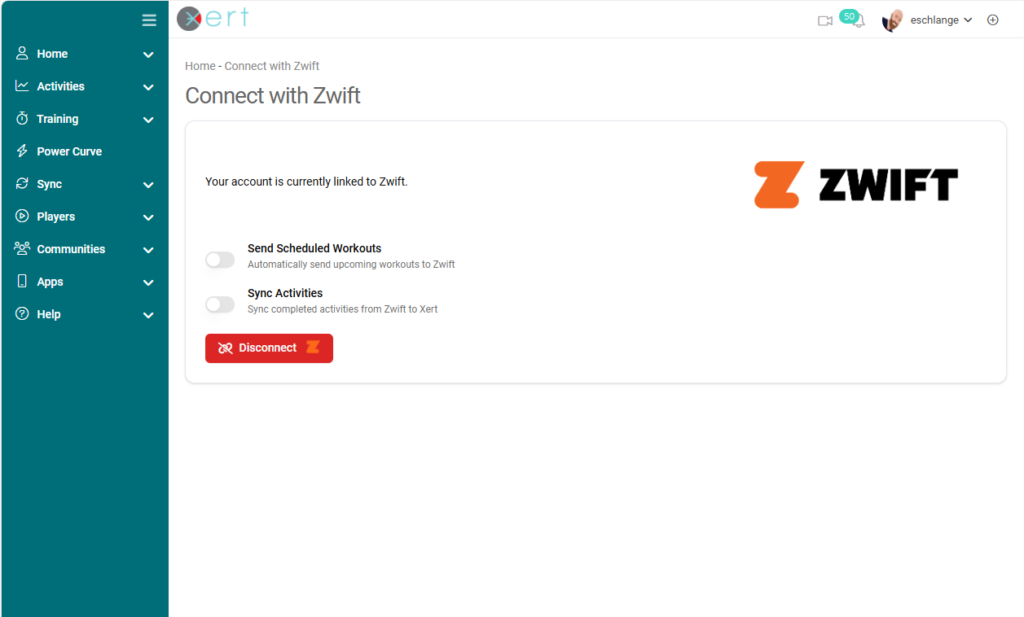The height and width of the screenshot is (617, 1024).
Task: Click the eschlange profile avatar
Action: pos(892,20)
